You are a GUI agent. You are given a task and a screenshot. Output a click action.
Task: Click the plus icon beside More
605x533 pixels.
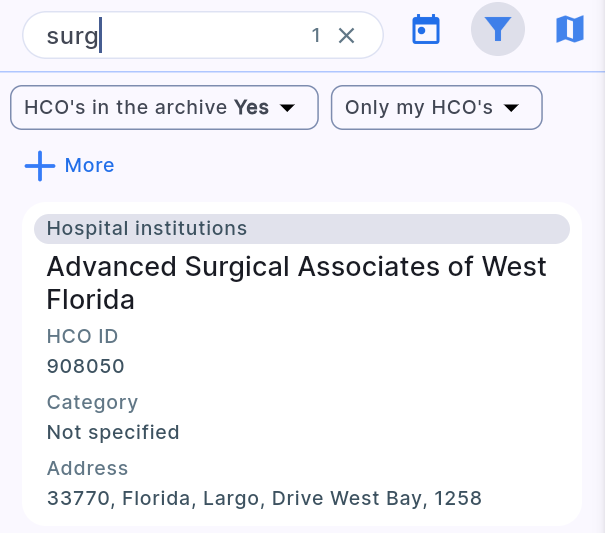click(x=40, y=166)
